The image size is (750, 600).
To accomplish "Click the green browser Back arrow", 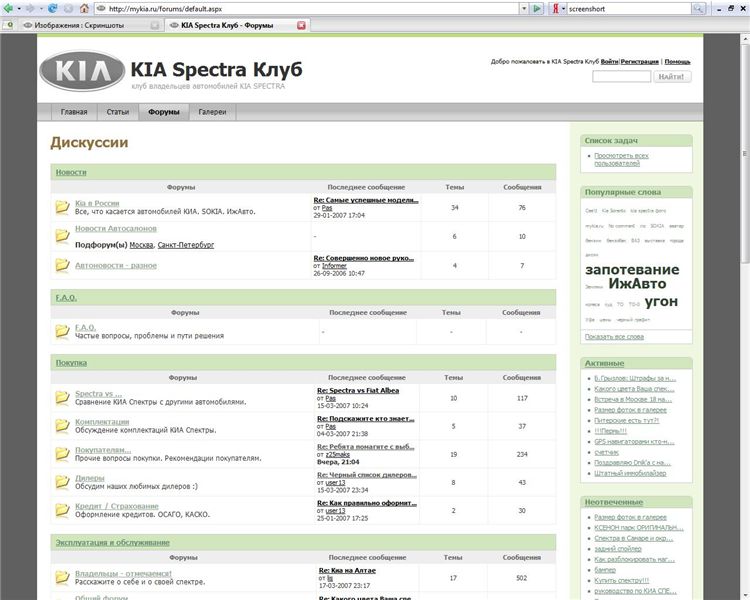I will [x=8, y=8].
